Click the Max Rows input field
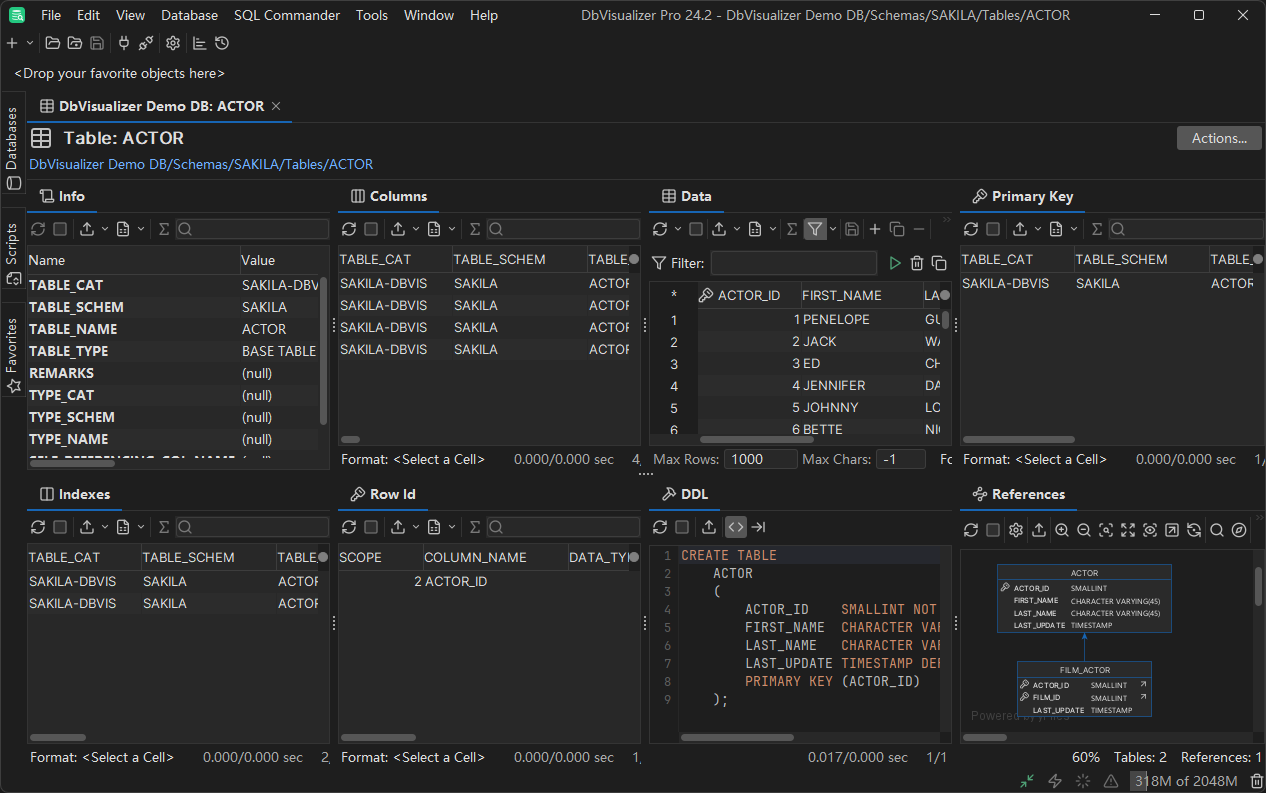Screen dimensions: 1266x793 tap(760, 459)
